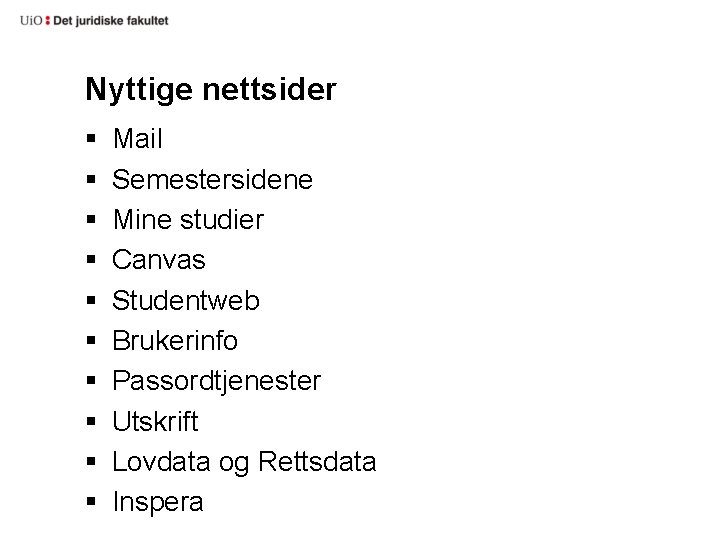
Task: Open Lovdata og Rettsdata item
Action: click(244, 462)
